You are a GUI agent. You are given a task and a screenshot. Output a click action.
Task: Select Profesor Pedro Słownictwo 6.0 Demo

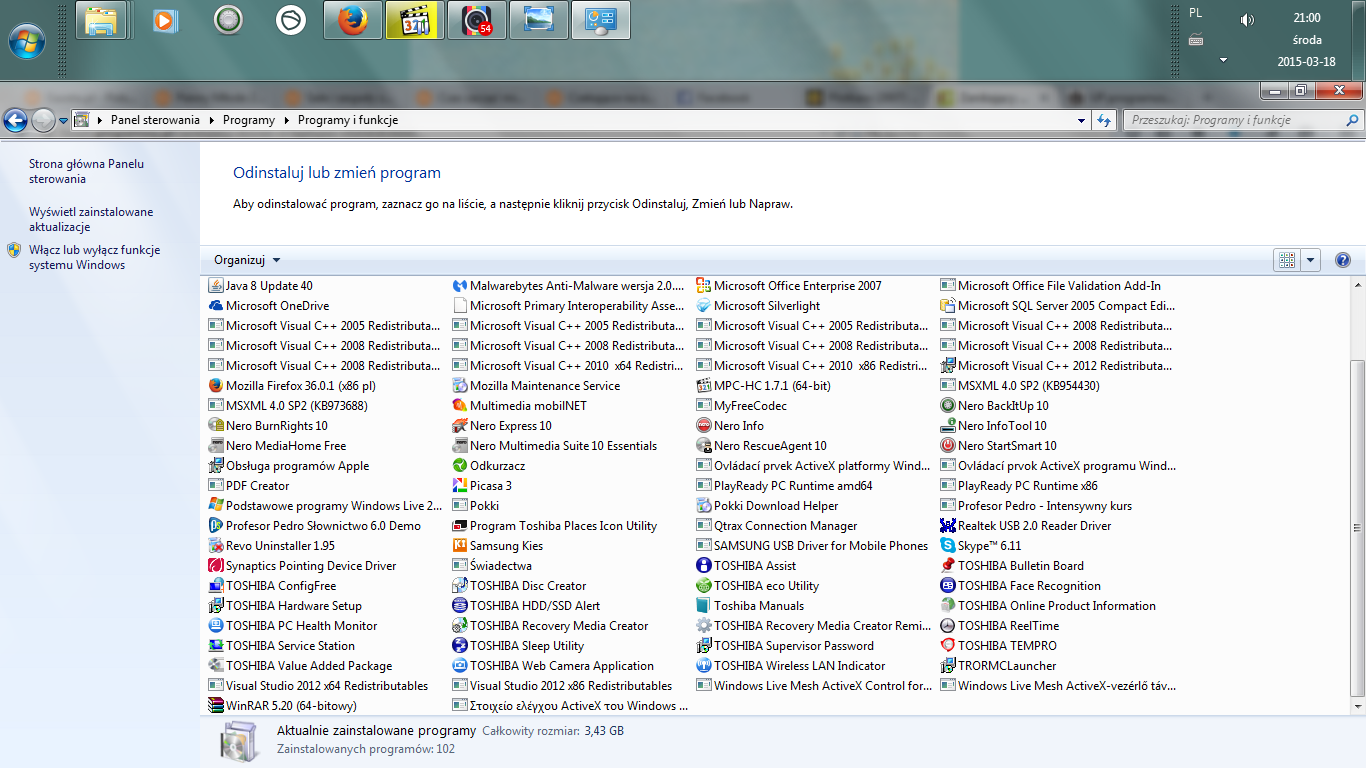[315, 526]
